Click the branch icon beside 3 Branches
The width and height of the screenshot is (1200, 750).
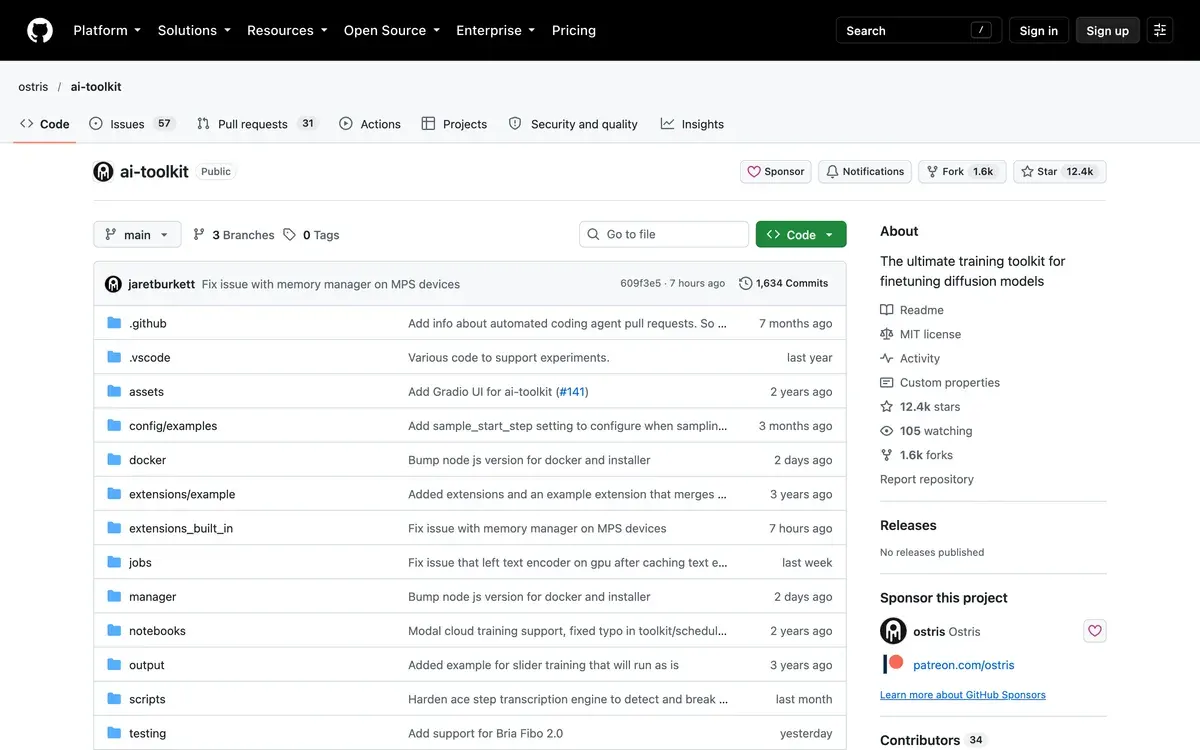click(199, 235)
